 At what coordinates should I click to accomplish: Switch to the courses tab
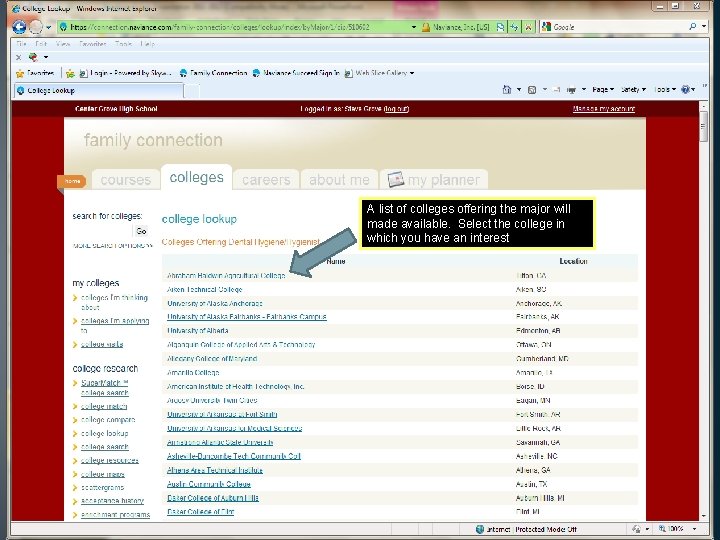[126, 180]
